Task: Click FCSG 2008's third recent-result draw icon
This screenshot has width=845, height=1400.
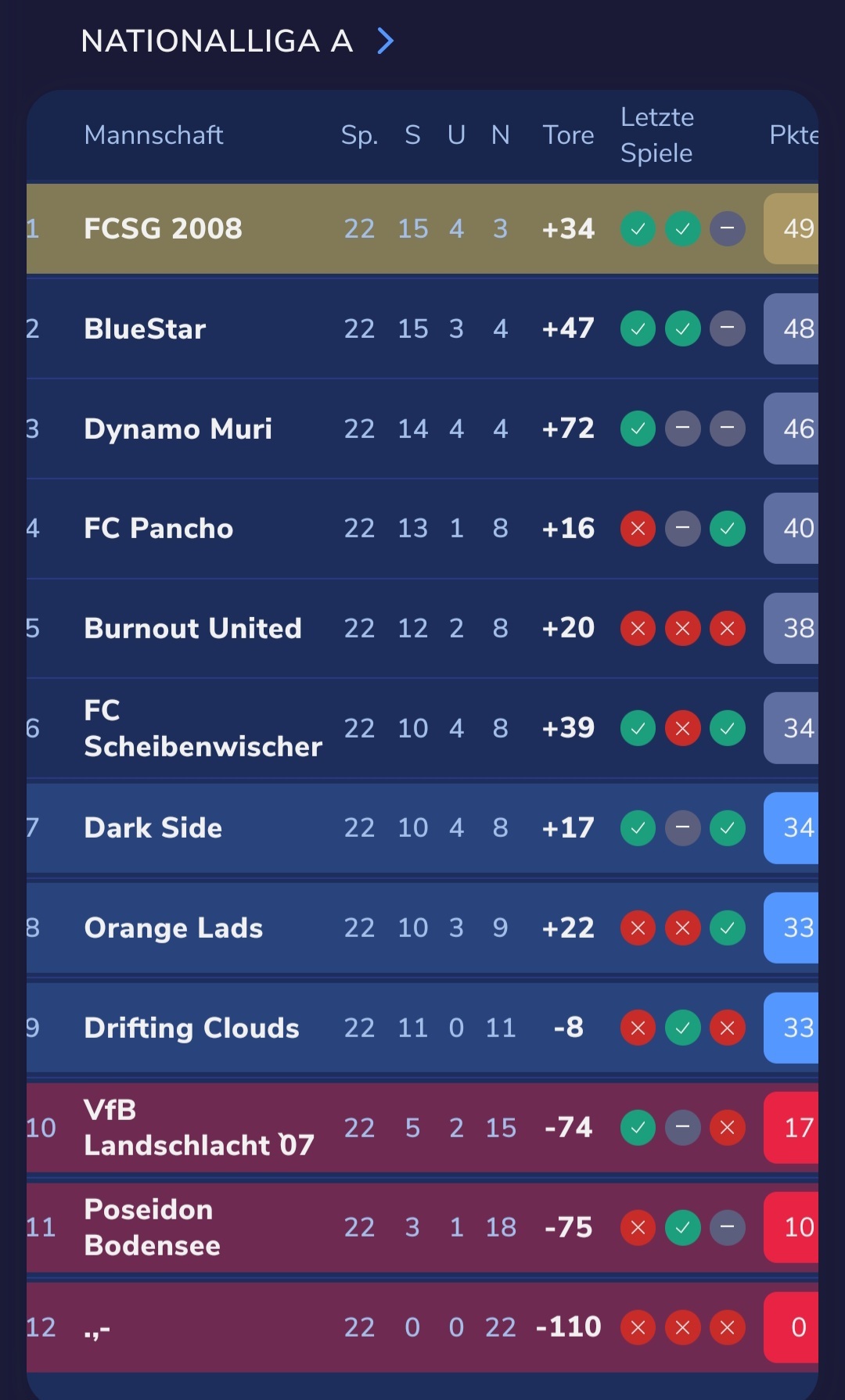Action: (727, 229)
